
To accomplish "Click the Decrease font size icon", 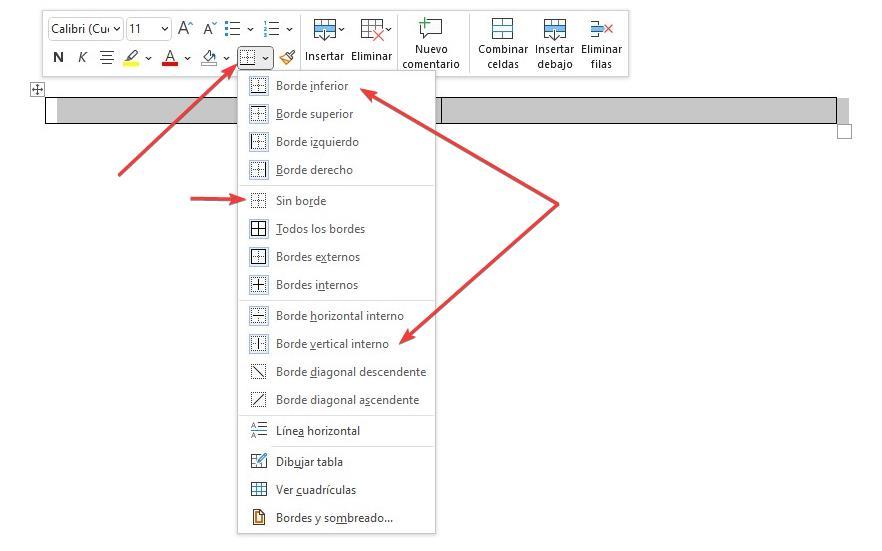I will (x=209, y=28).
